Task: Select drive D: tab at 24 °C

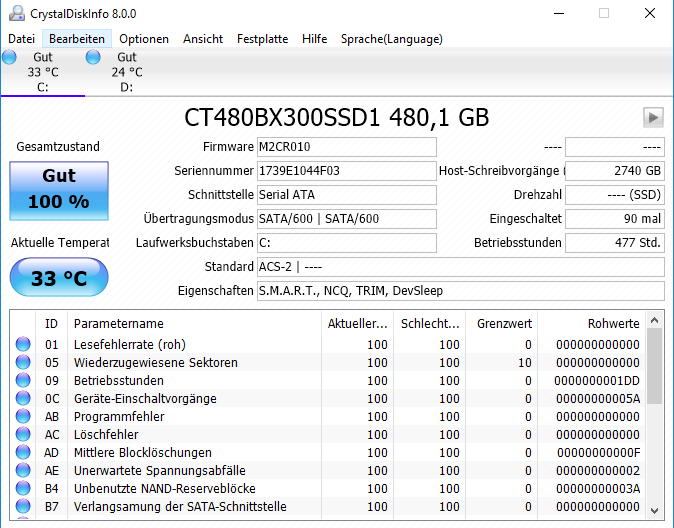Action: tap(127, 72)
